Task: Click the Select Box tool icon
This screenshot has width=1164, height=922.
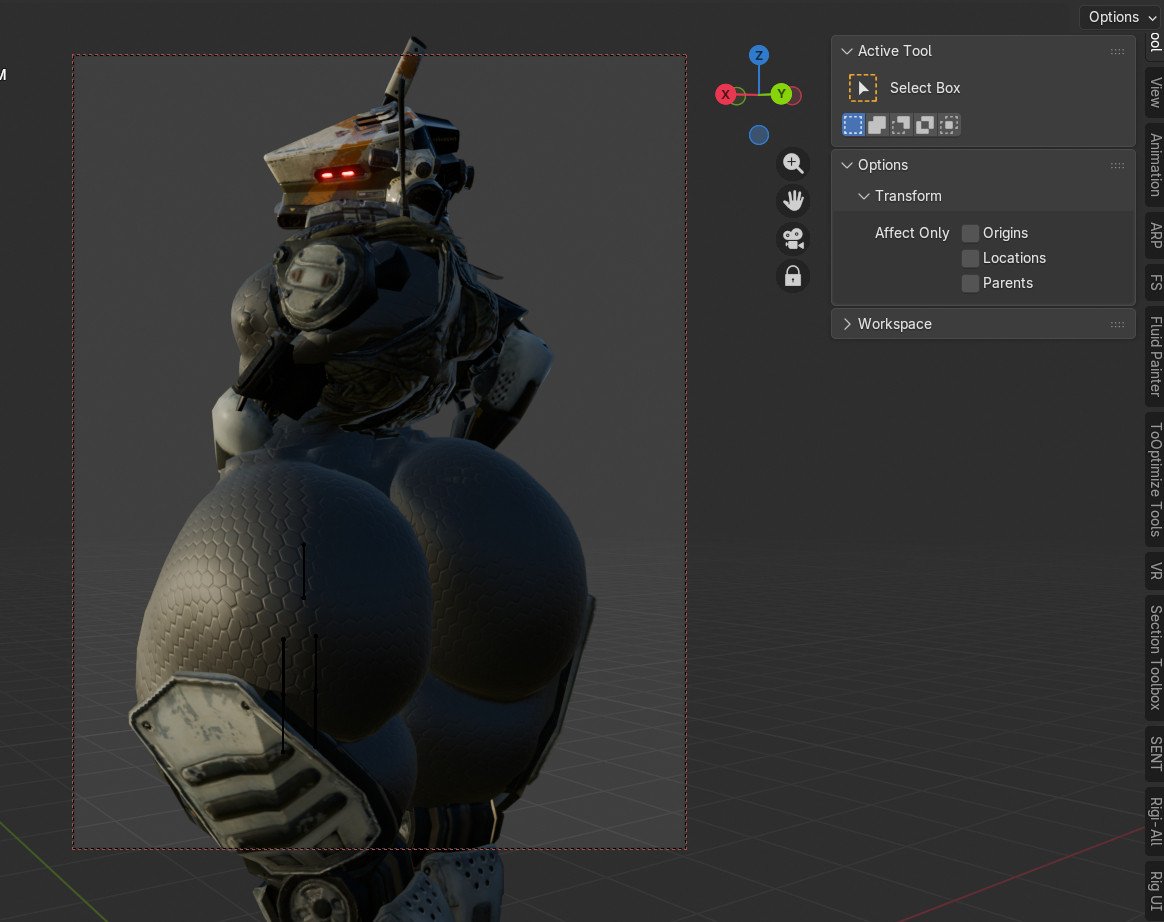Action: click(x=863, y=88)
